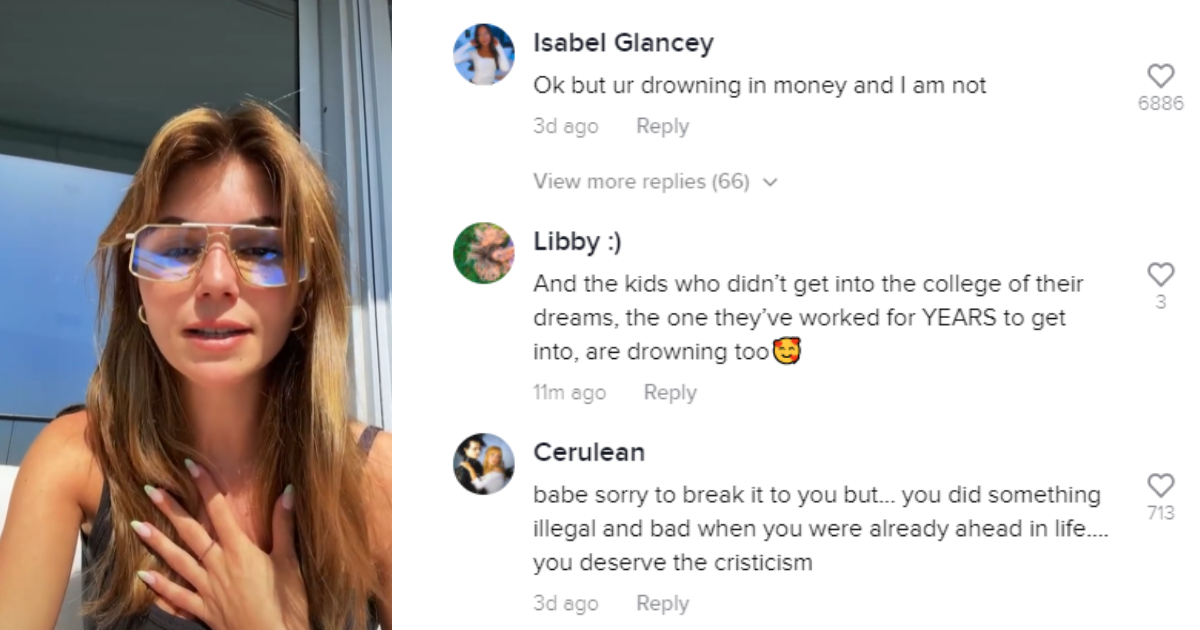The height and width of the screenshot is (630, 1200).
Task: Reply to Cerulean's comment
Action: pos(662,604)
